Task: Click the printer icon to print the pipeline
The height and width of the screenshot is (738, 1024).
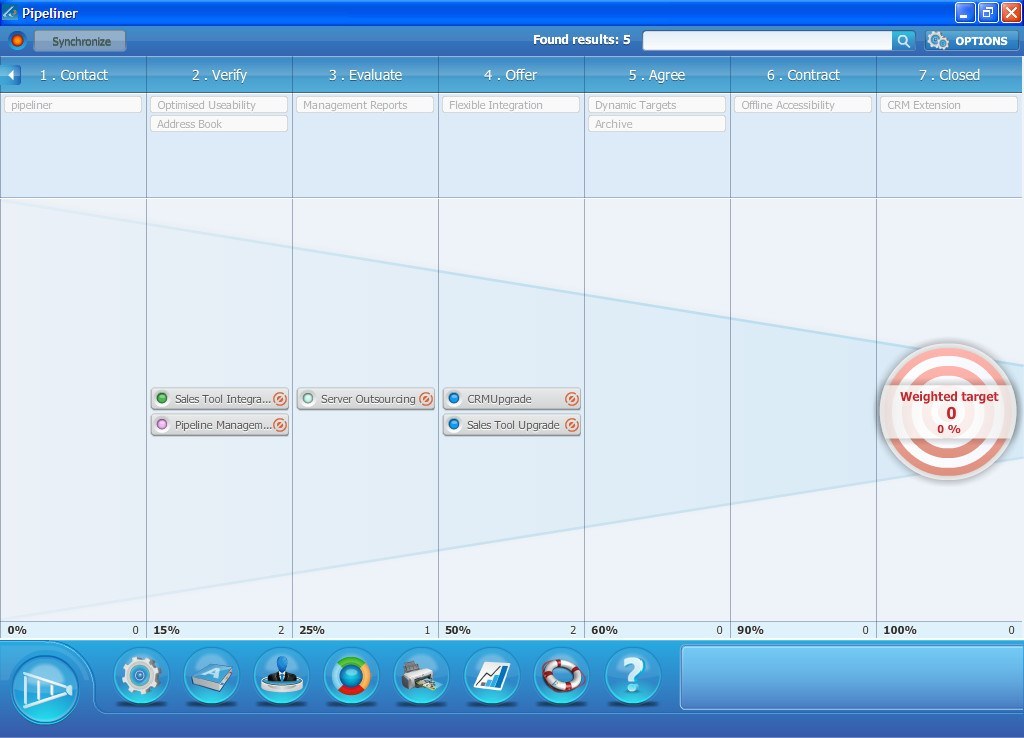Action: tap(421, 677)
